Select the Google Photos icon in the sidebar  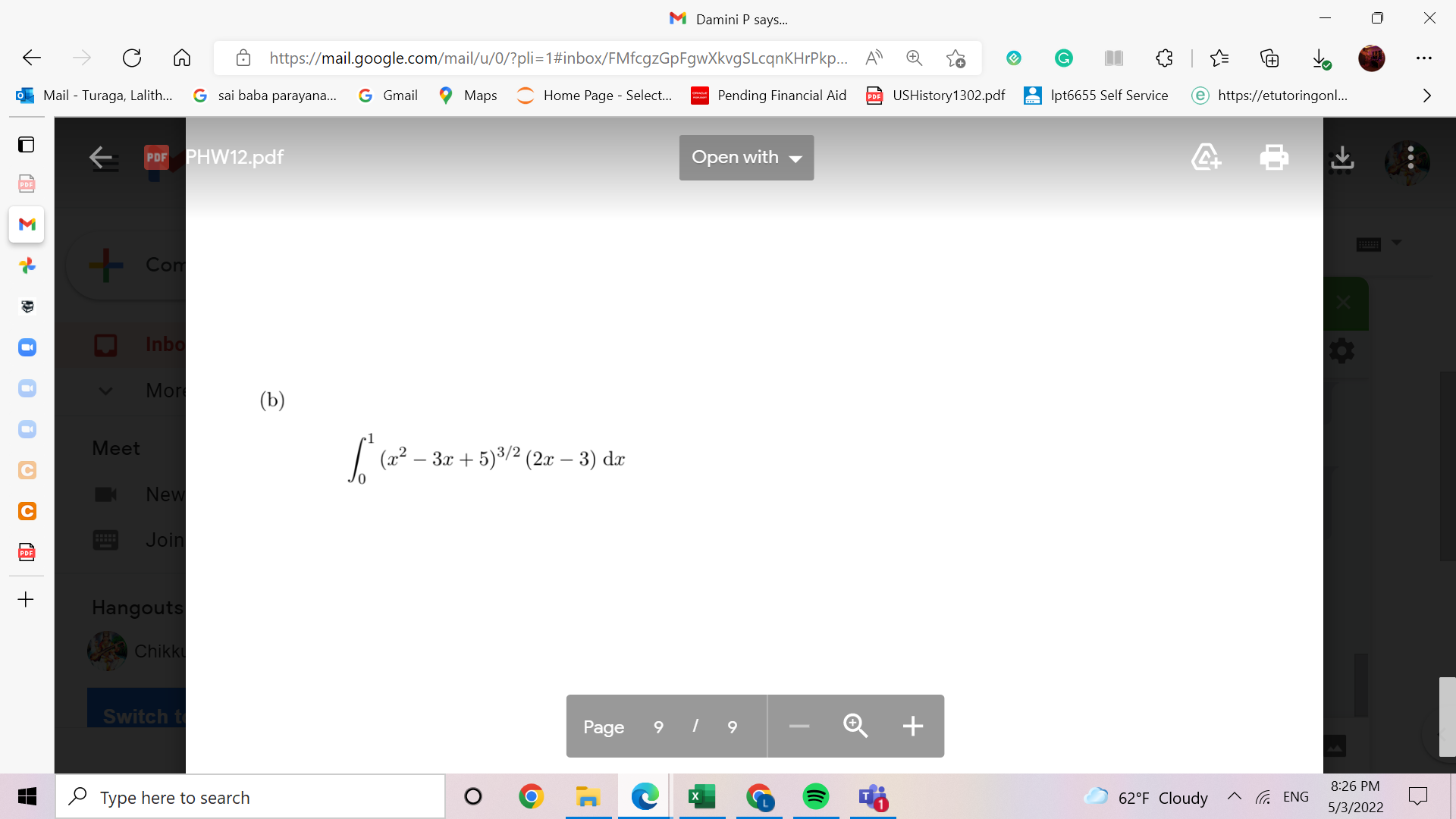pyautogui.click(x=27, y=265)
